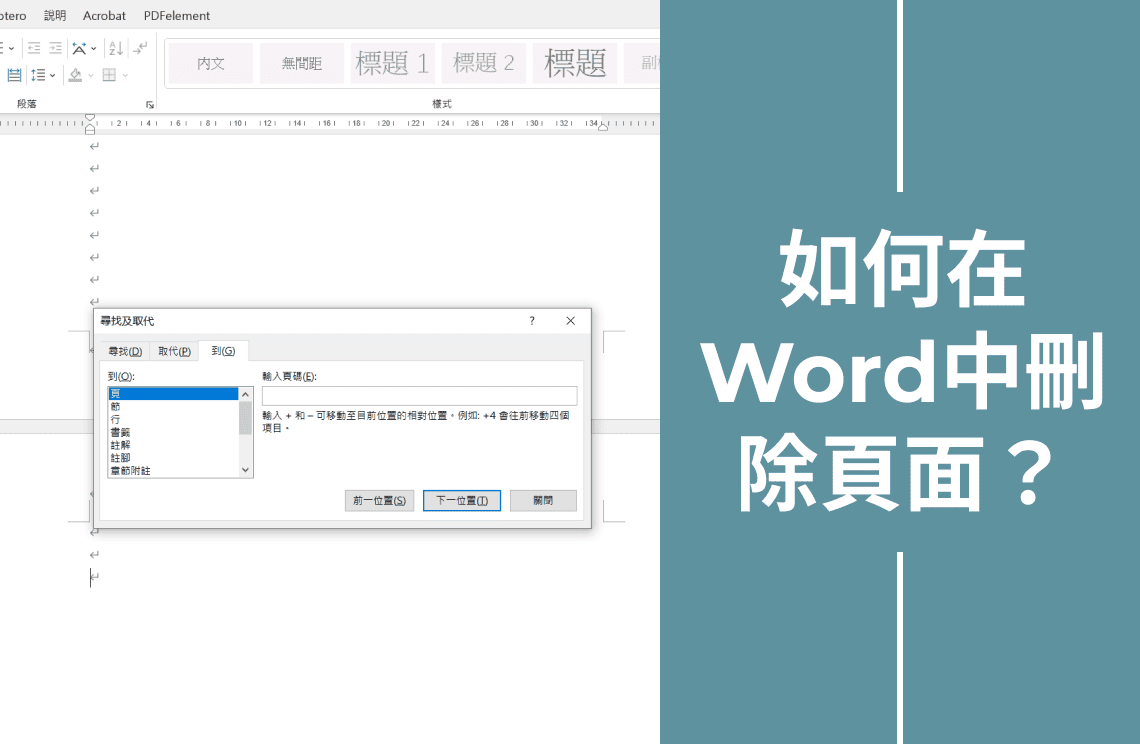Apply the 標題 1 style
Viewport: 1140px width, 744px height.
[x=393, y=63]
